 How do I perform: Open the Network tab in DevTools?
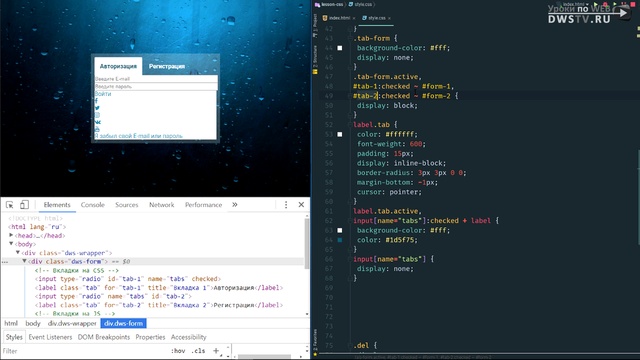click(x=161, y=205)
